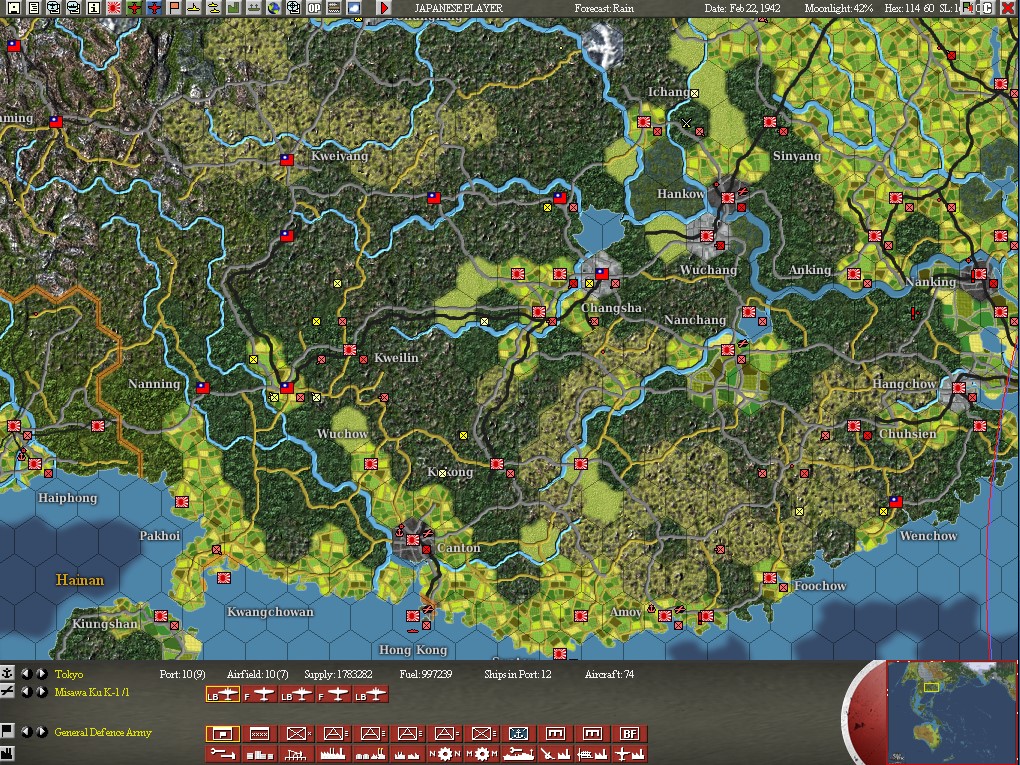
Task: Click the left arrow beside Misawa Ku K-1/1
Action: 27,690
